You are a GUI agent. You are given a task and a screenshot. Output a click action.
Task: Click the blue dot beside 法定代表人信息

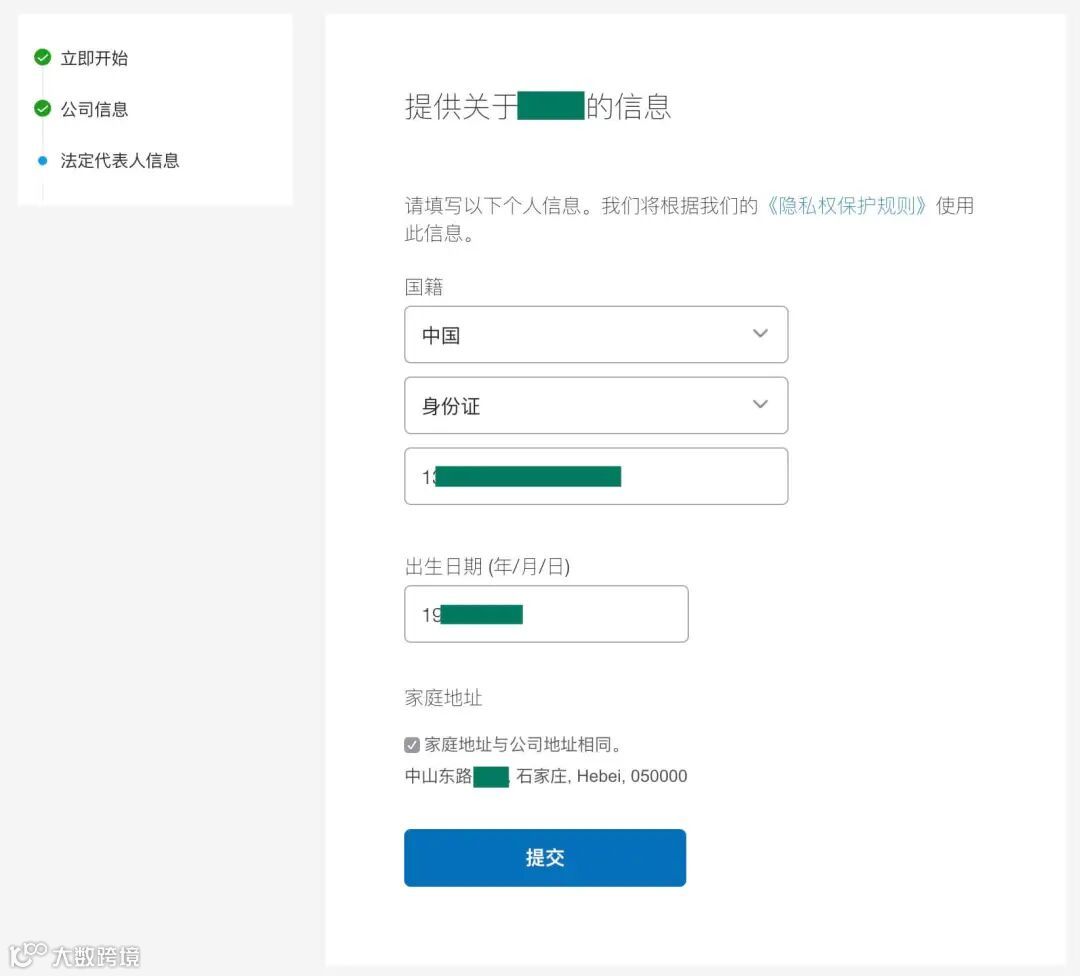pyautogui.click(x=40, y=160)
